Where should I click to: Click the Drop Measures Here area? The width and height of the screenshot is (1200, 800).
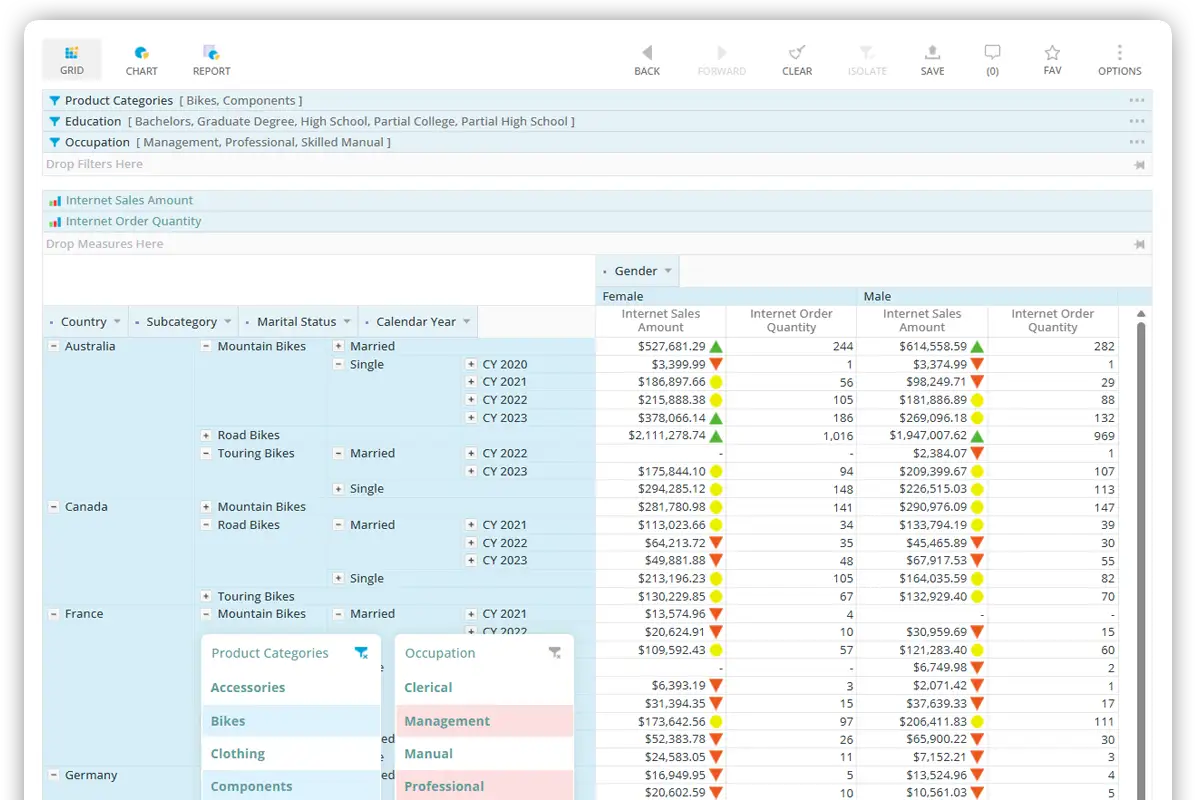tap(597, 245)
